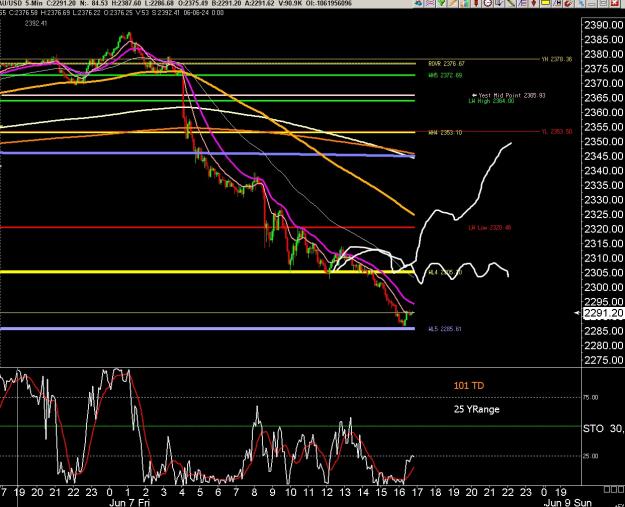The width and height of the screenshot is (625, 507).
Task: Click the hour 12 label on time axis
Action: coord(327,492)
